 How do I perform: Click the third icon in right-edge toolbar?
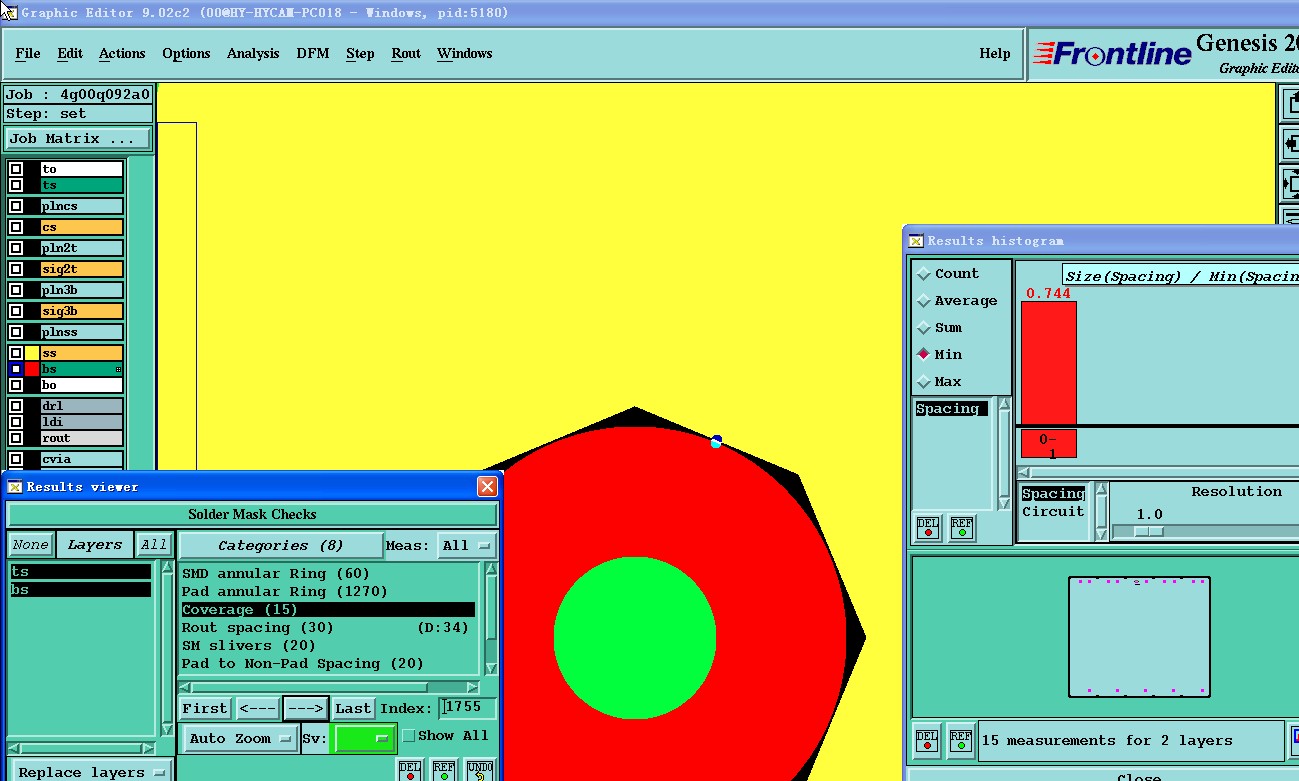click(x=1290, y=184)
